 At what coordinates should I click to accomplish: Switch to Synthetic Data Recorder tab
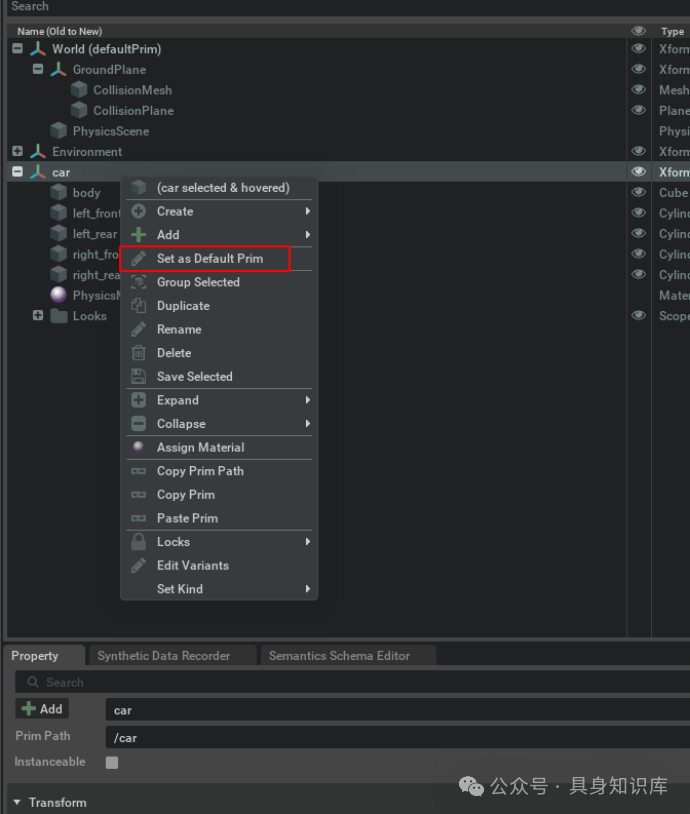point(164,656)
